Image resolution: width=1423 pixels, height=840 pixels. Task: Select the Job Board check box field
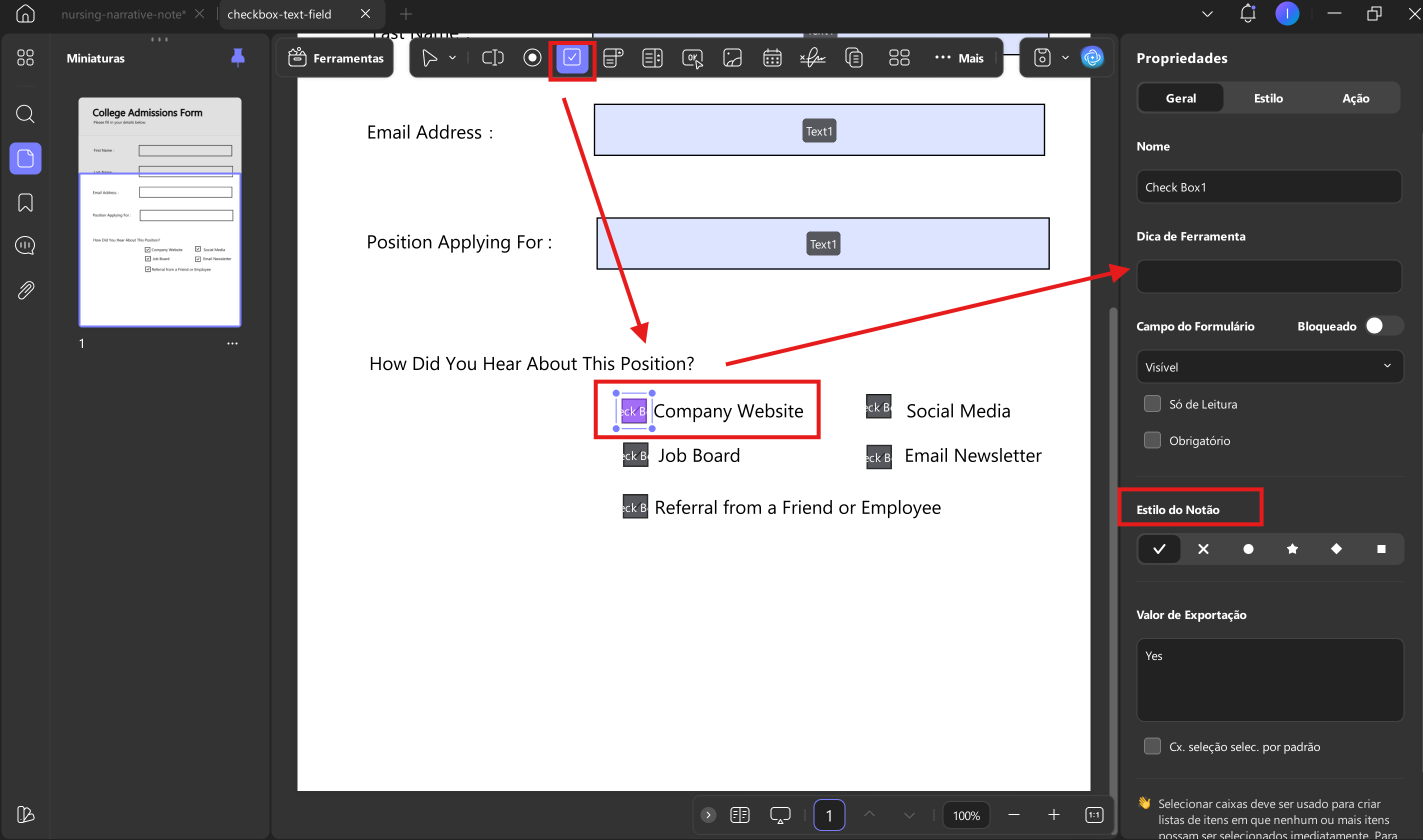[635, 455]
